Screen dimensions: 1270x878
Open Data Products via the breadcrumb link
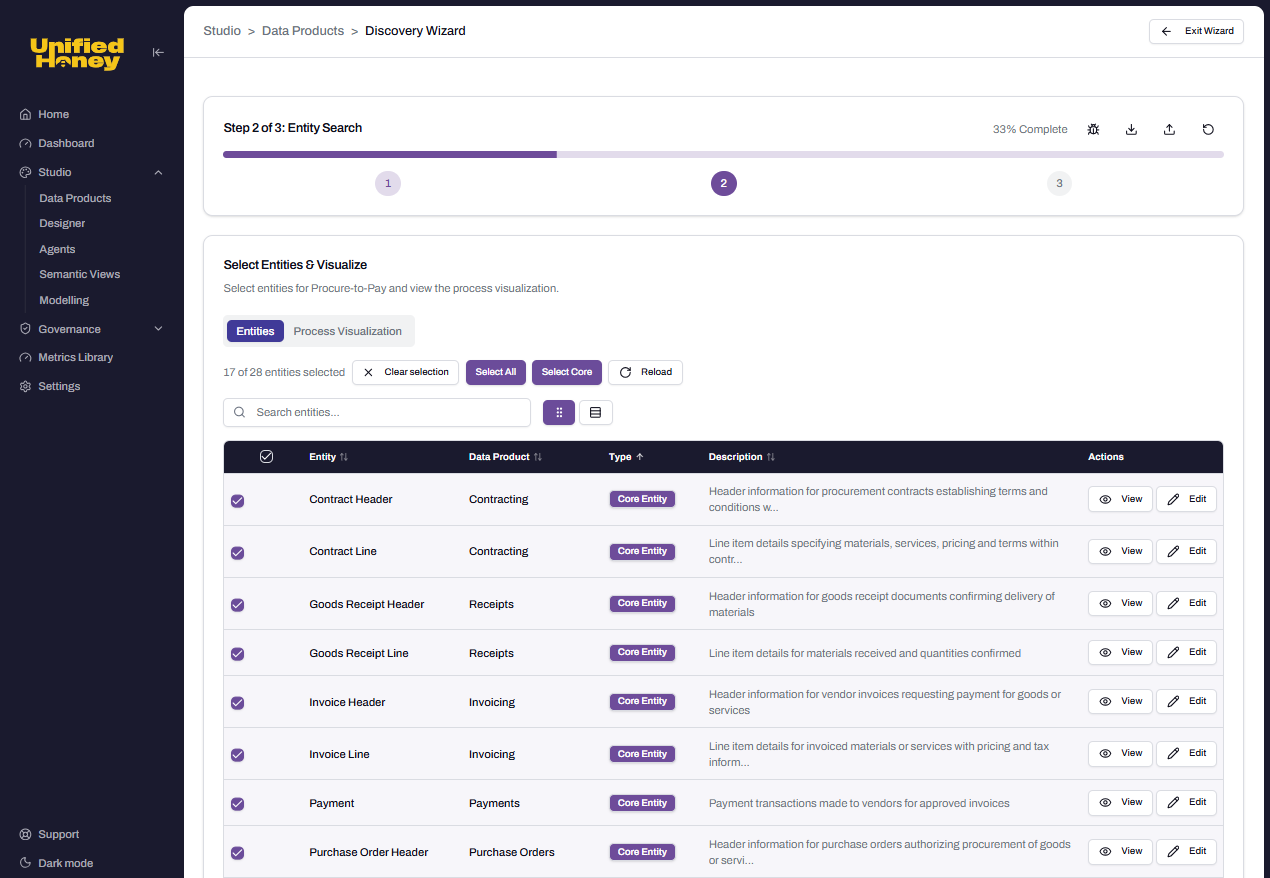point(302,30)
